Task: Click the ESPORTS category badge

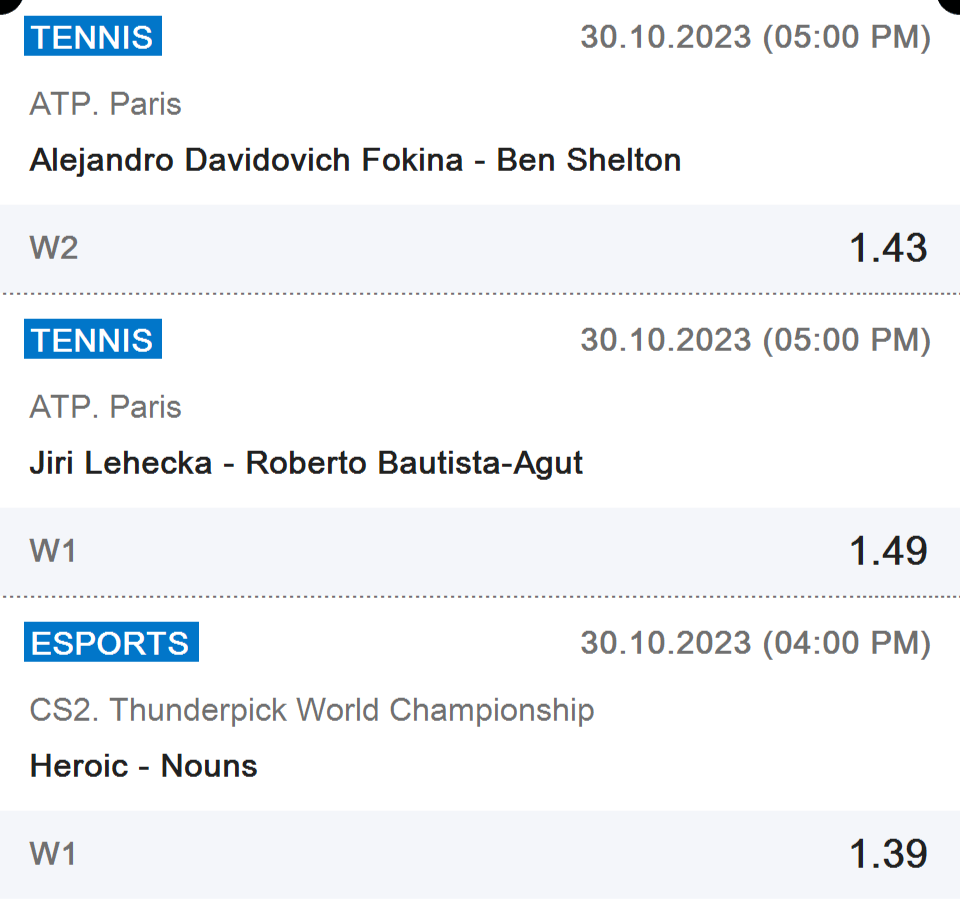Action: pyautogui.click(x=110, y=643)
